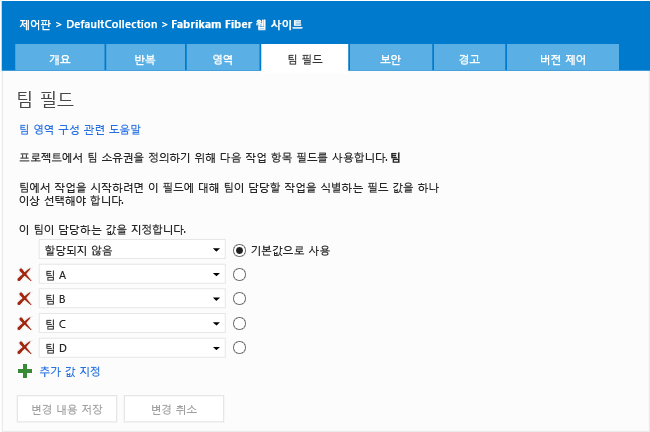Open 팀 영역 구성 관련 도움말 link
The height and width of the screenshot is (432, 650).
[x=80, y=129]
